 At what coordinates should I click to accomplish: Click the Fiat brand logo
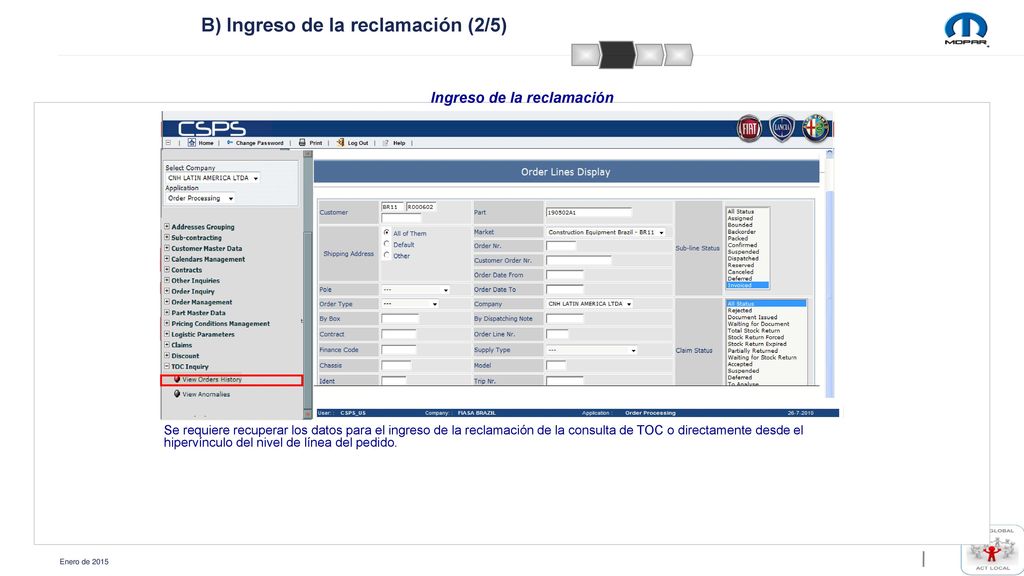point(749,128)
